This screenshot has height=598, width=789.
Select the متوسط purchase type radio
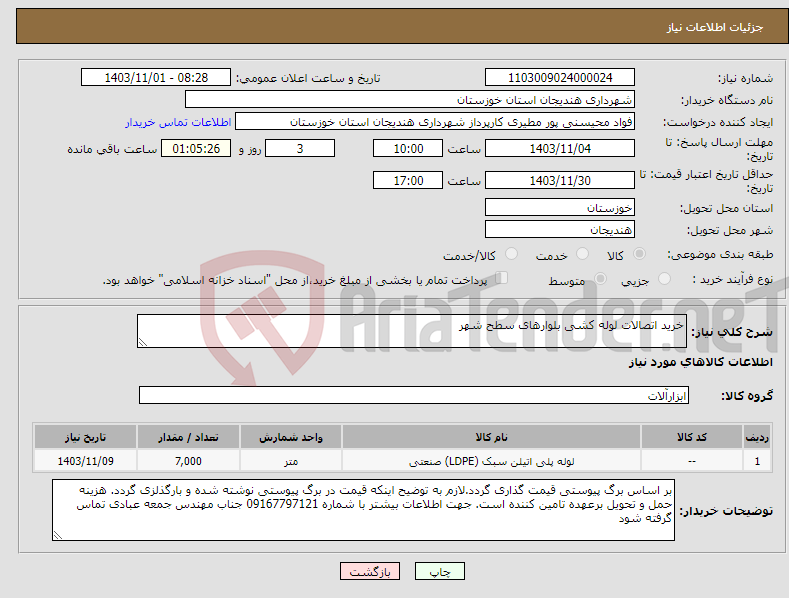tap(600, 278)
